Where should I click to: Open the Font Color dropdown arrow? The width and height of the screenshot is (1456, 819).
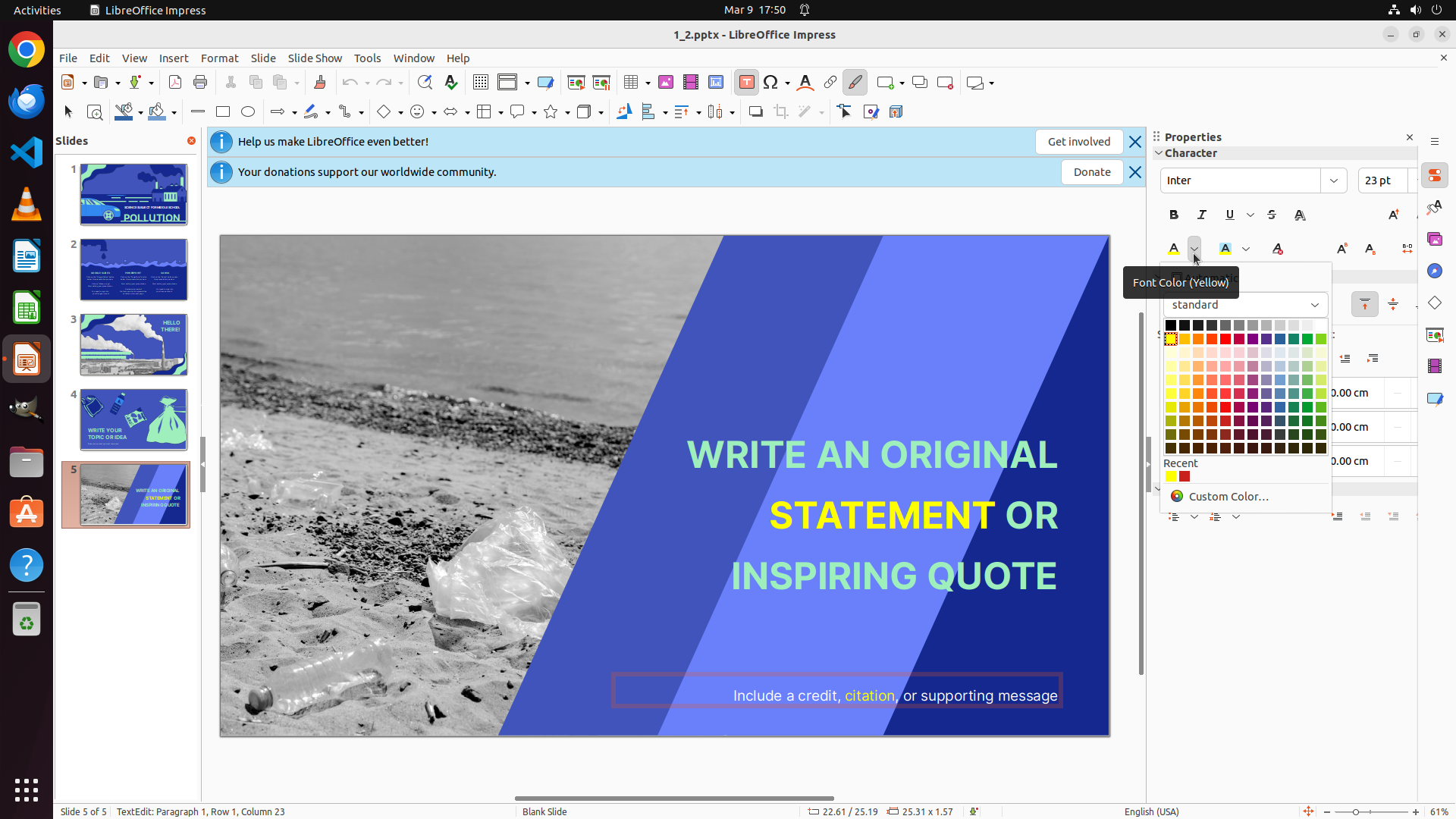(x=1194, y=249)
